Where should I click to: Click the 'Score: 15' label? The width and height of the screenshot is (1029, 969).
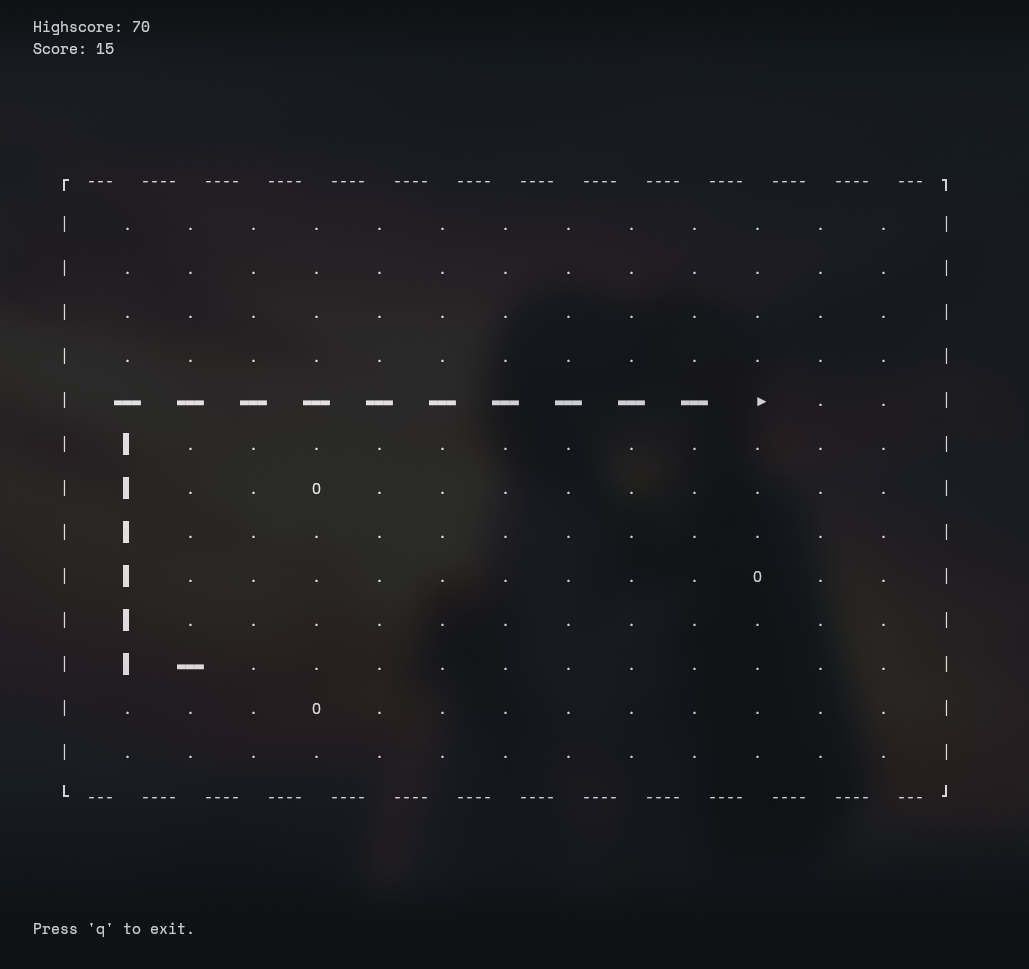[x=73, y=49]
